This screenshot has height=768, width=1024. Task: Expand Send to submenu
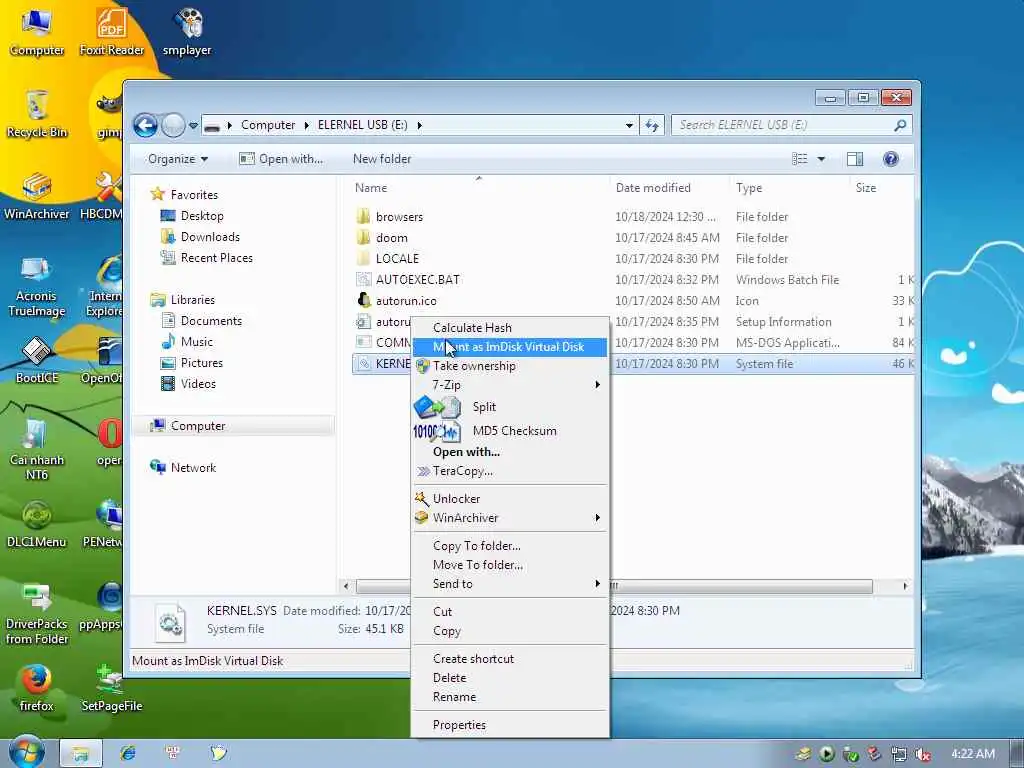510,584
